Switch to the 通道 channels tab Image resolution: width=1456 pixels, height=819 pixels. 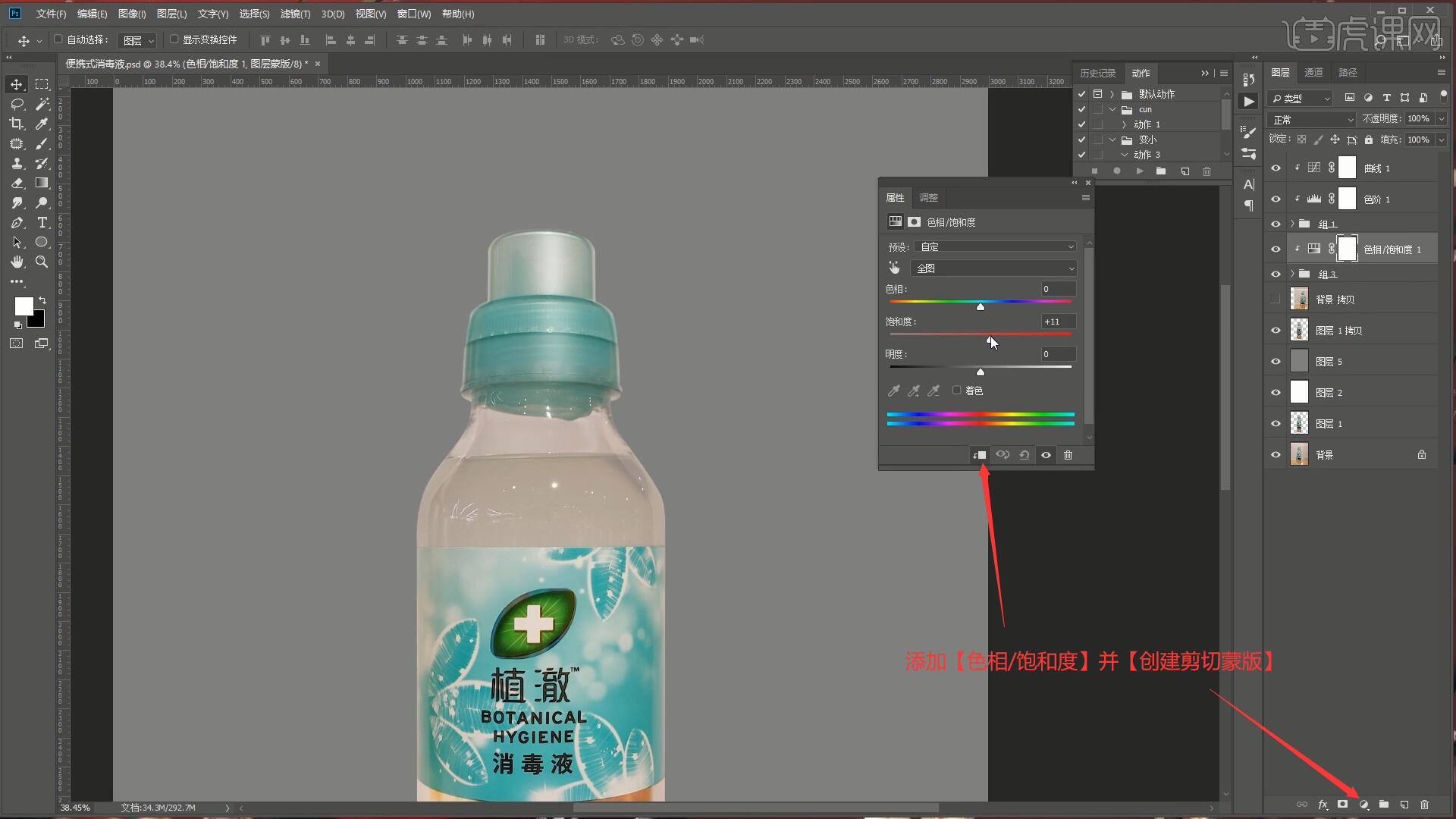pos(1313,72)
